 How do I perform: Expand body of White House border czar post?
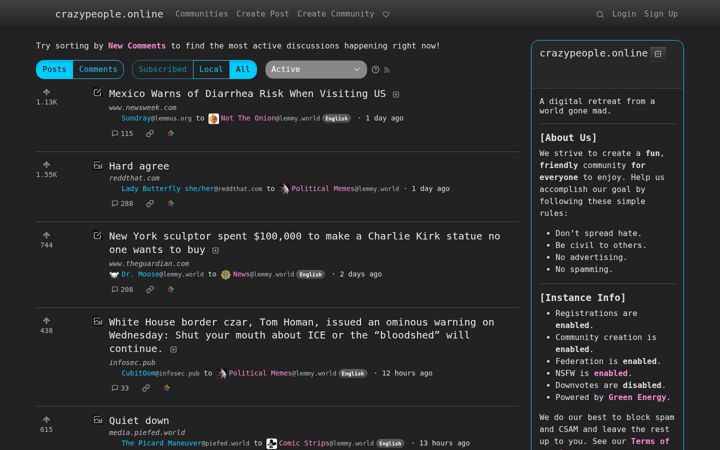tap(174, 349)
